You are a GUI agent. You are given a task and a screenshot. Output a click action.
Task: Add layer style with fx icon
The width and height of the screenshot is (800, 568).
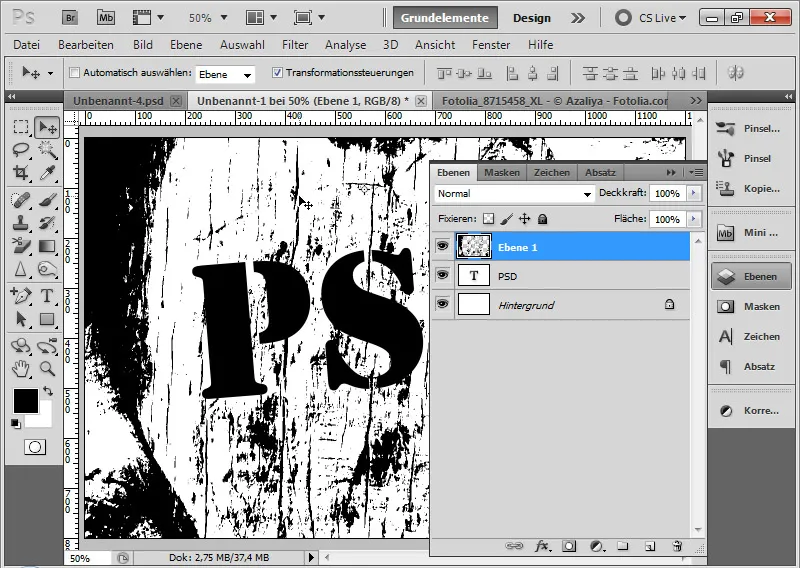click(542, 546)
